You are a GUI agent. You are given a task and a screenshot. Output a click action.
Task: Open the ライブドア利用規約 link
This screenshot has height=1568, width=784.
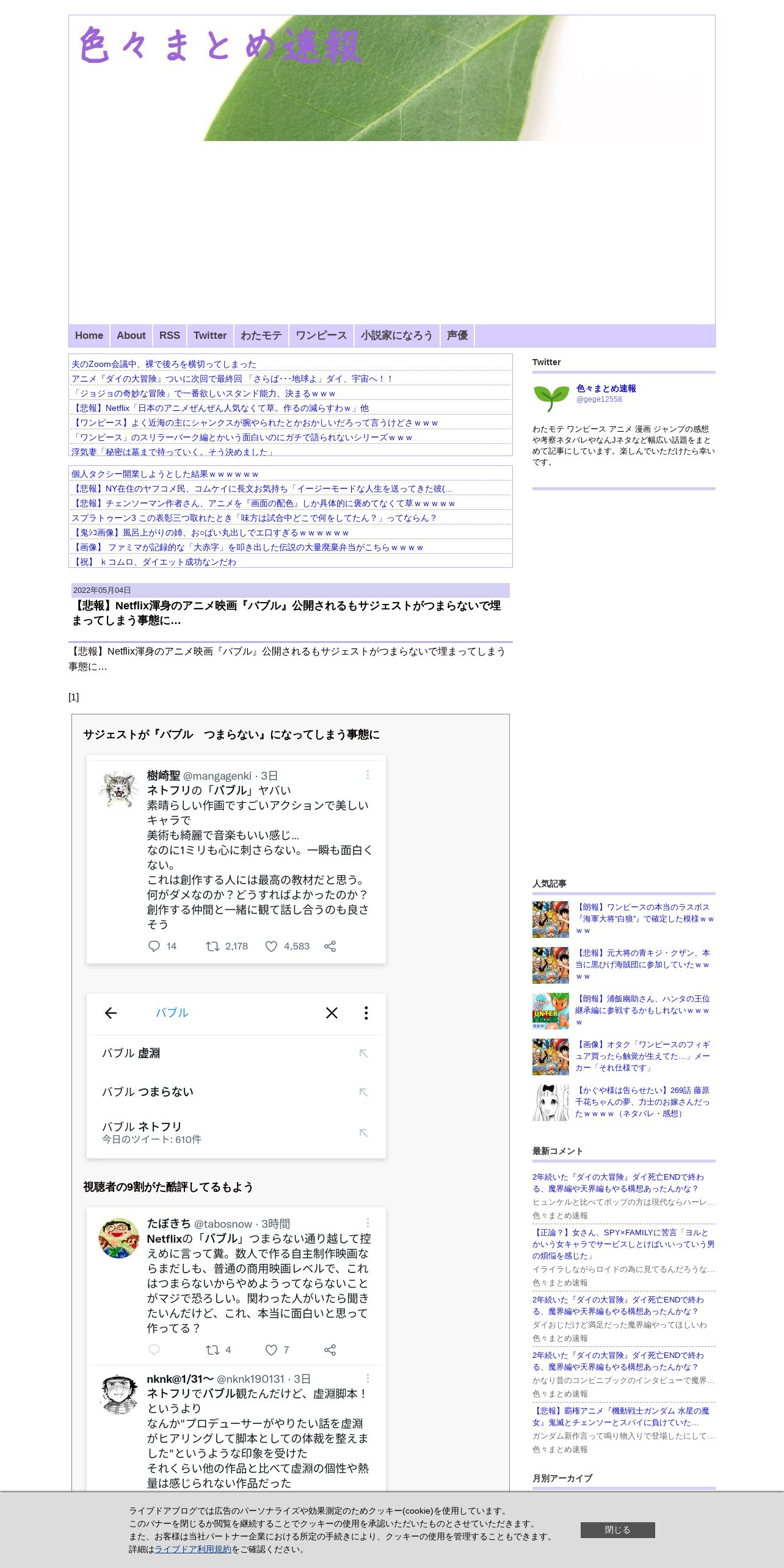click(193, 1549)
